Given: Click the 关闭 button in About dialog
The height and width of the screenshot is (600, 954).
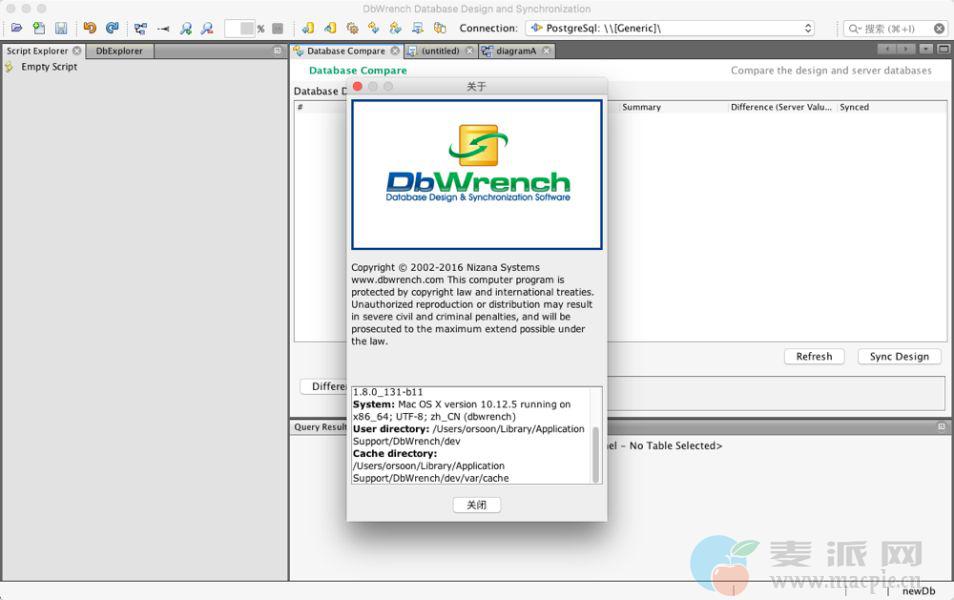Looking at the screenshot, I should coord(476,505).
